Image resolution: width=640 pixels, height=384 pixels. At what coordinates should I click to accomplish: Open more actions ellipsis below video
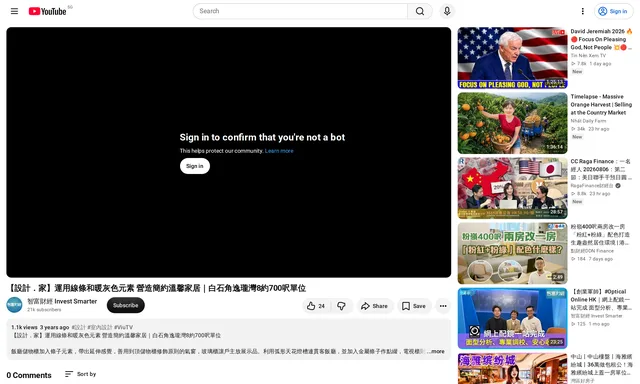pos(443,306)
